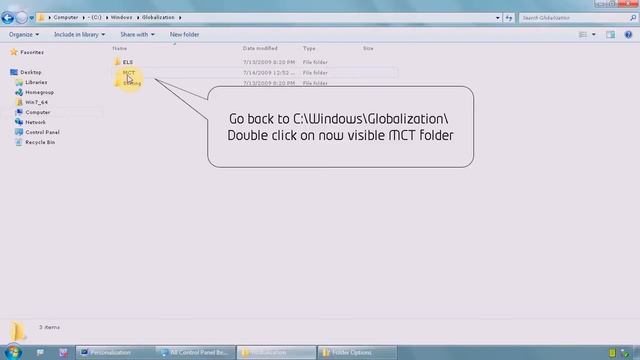Sort by the Size column header
The height and width of the screenshot is (360, 640).
[368, 48]
